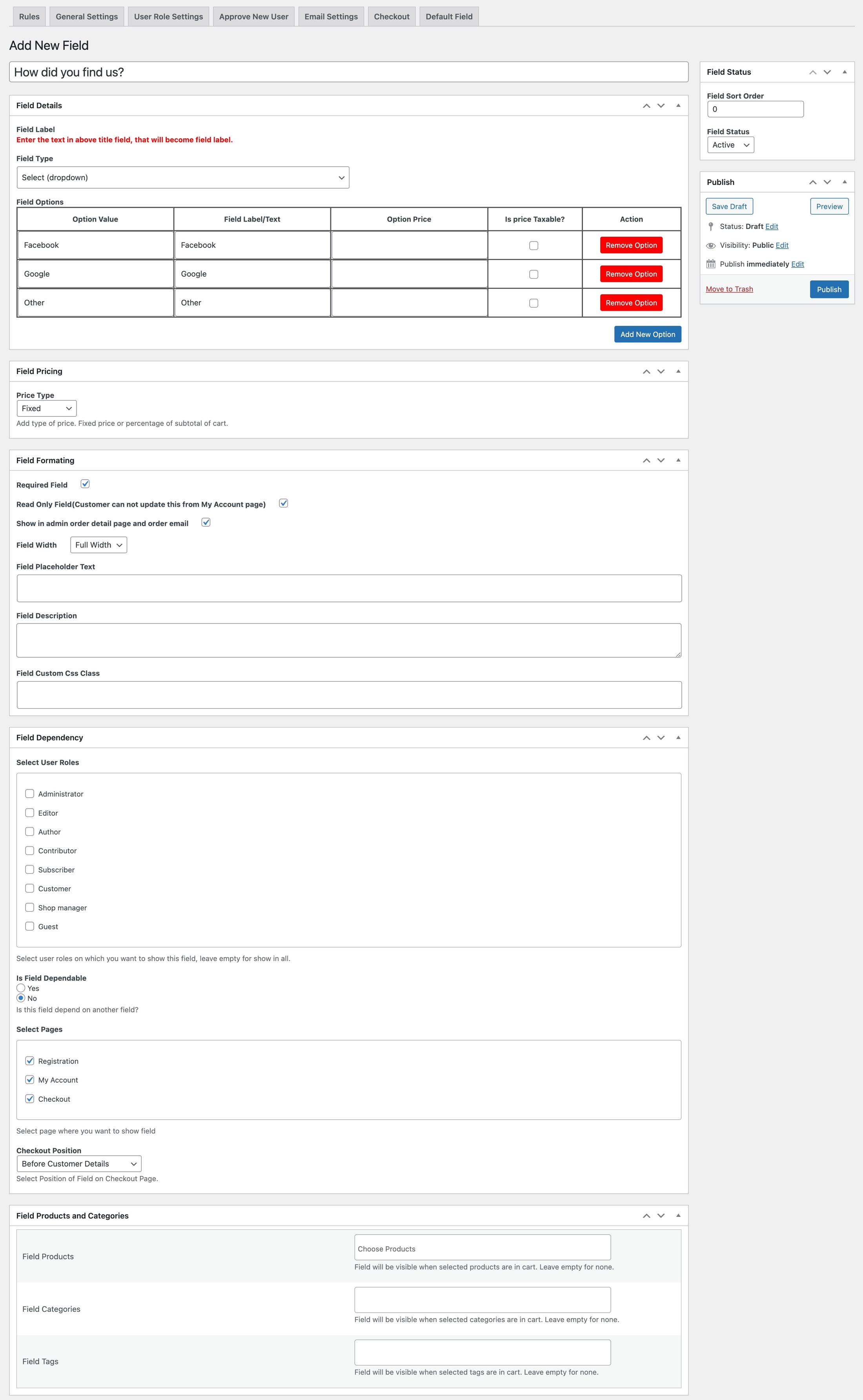Change the Field Width selection
Image resolution: width=863 pixels, height=1400 pixels.
coord(98,544)
